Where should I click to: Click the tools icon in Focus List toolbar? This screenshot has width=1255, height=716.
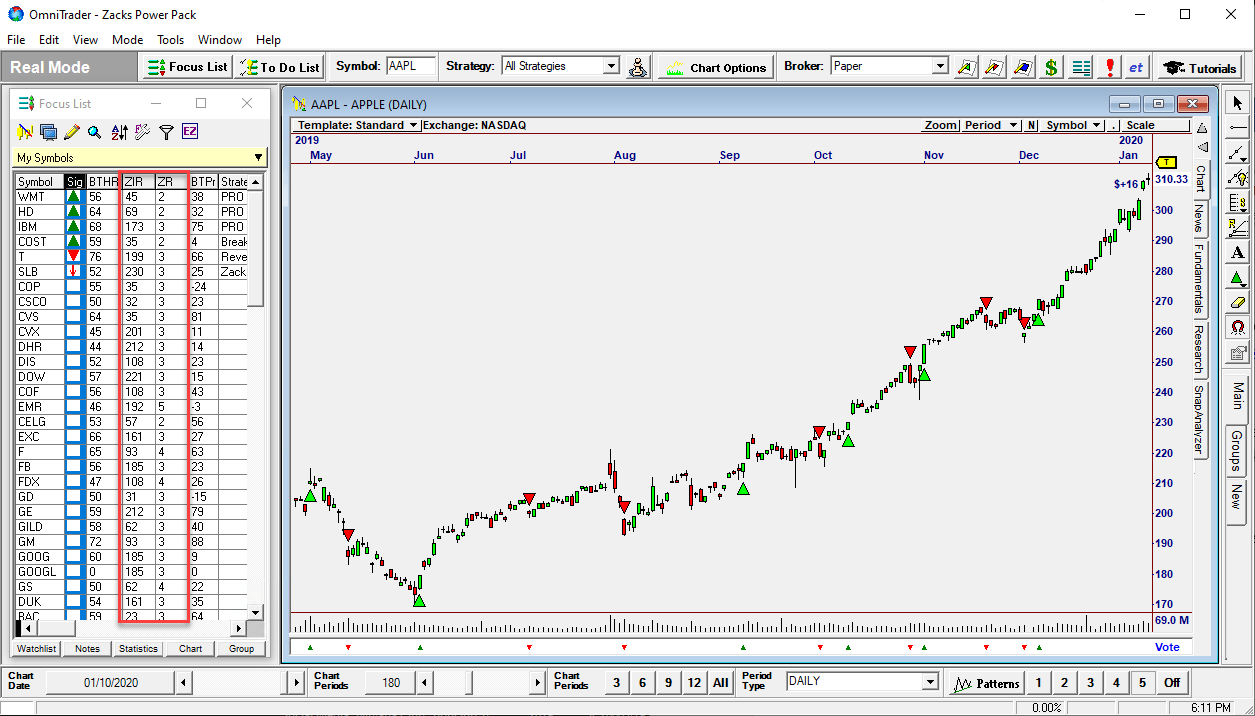pyautogui.click(x=142, y=132)
